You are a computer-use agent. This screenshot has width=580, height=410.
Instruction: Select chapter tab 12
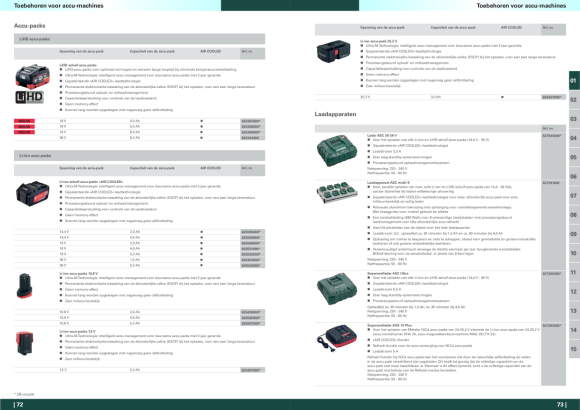tap(574, 292)
